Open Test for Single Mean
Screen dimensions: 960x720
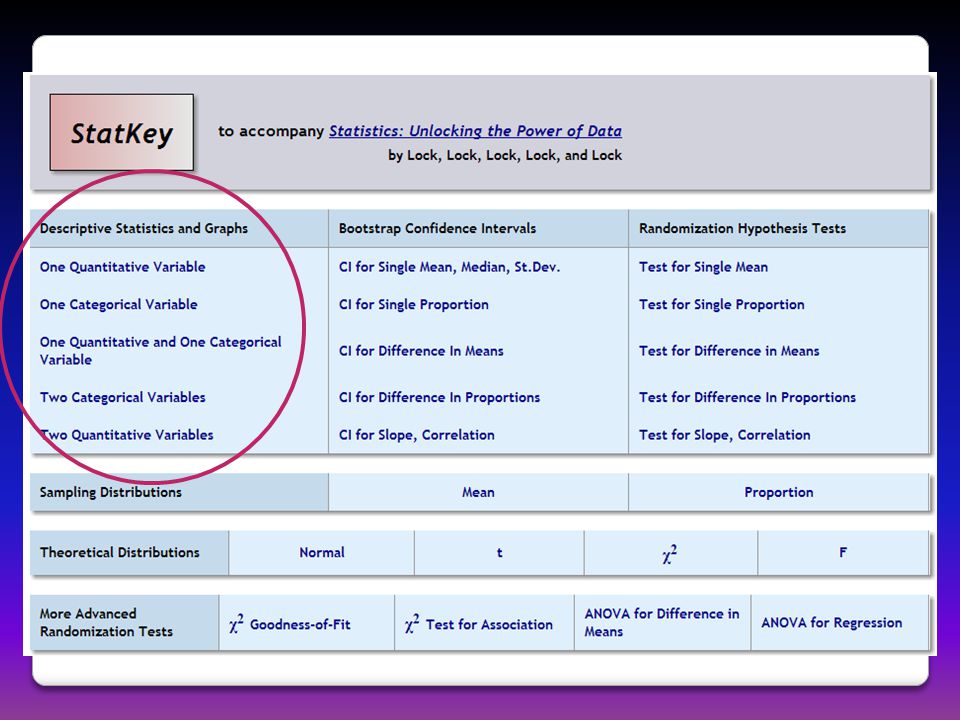click(703, 267)
